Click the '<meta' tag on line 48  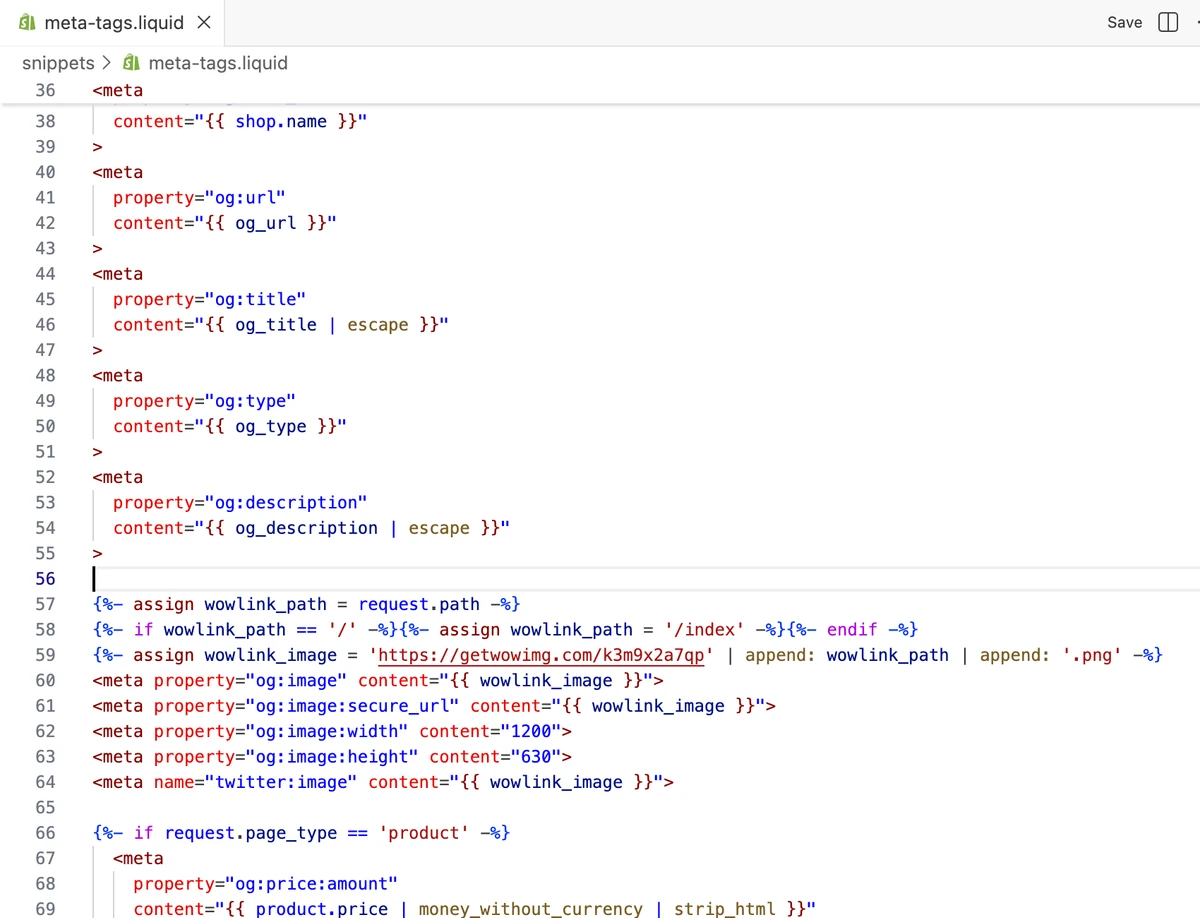(118, 376)
